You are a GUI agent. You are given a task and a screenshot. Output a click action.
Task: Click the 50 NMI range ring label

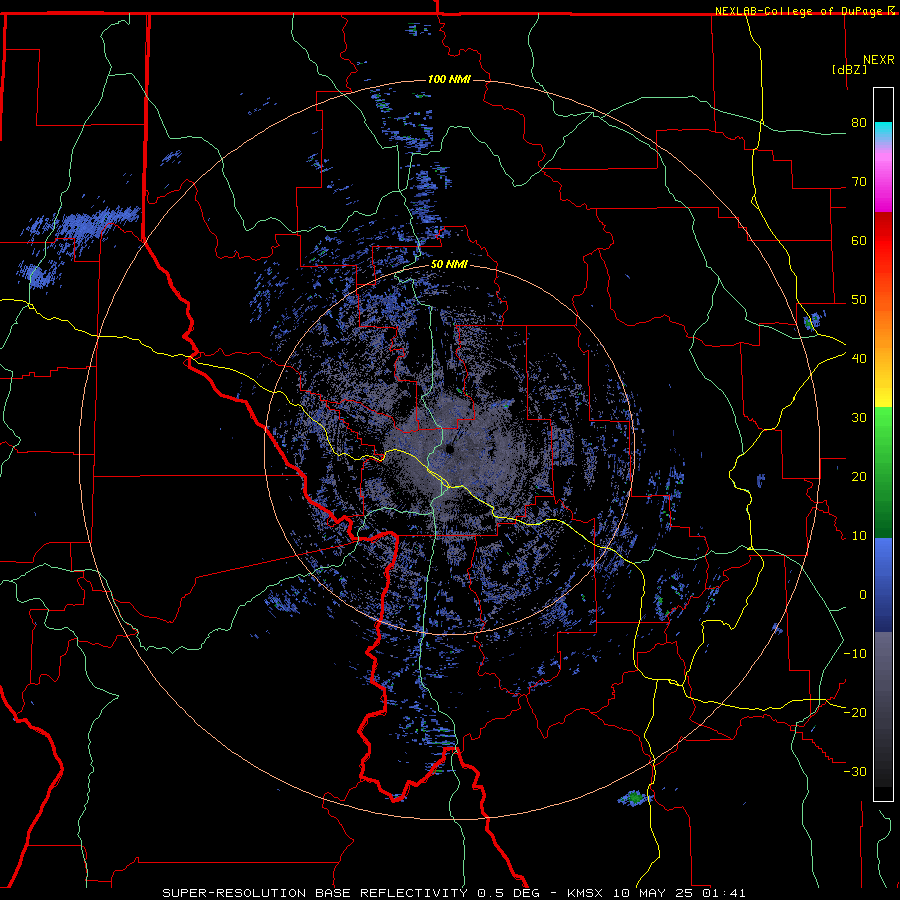click(x=449, y=265)
